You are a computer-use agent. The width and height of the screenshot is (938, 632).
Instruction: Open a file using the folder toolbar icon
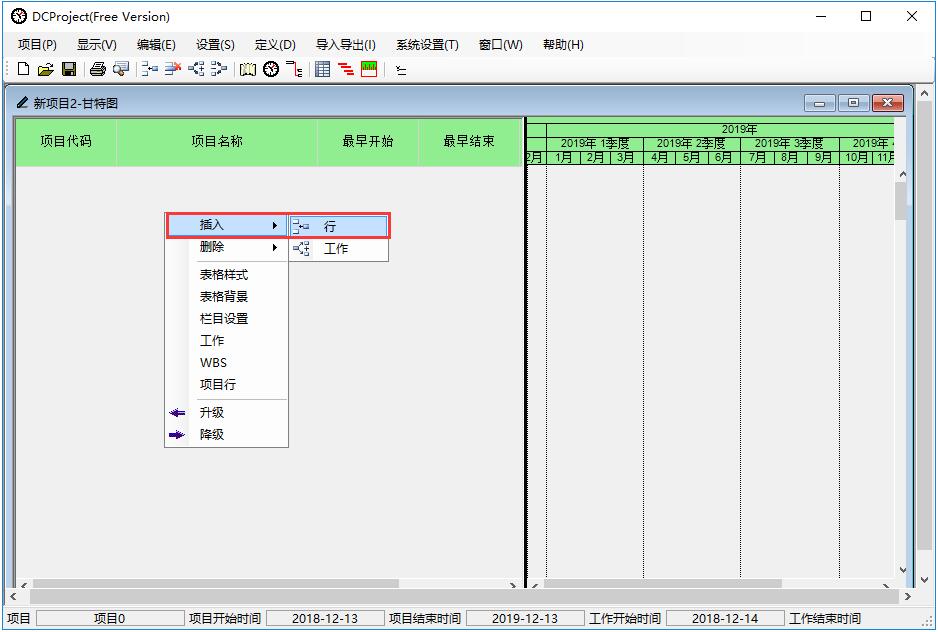click(x=46, y=68)
